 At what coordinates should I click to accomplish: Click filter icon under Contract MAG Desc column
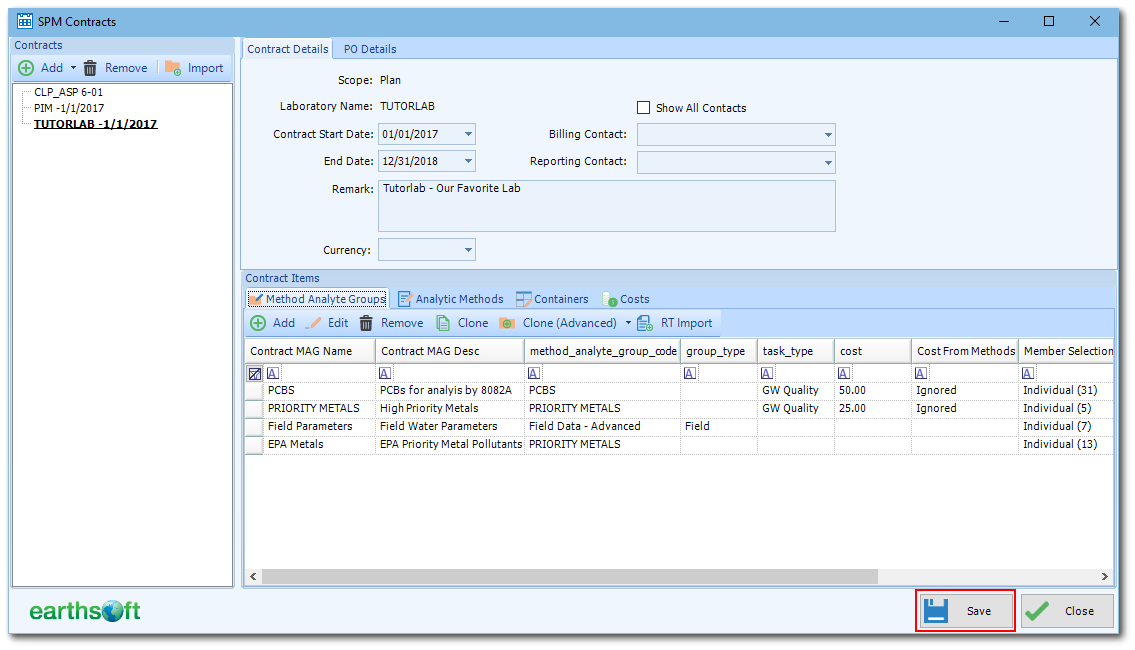(x=385, y=373)
